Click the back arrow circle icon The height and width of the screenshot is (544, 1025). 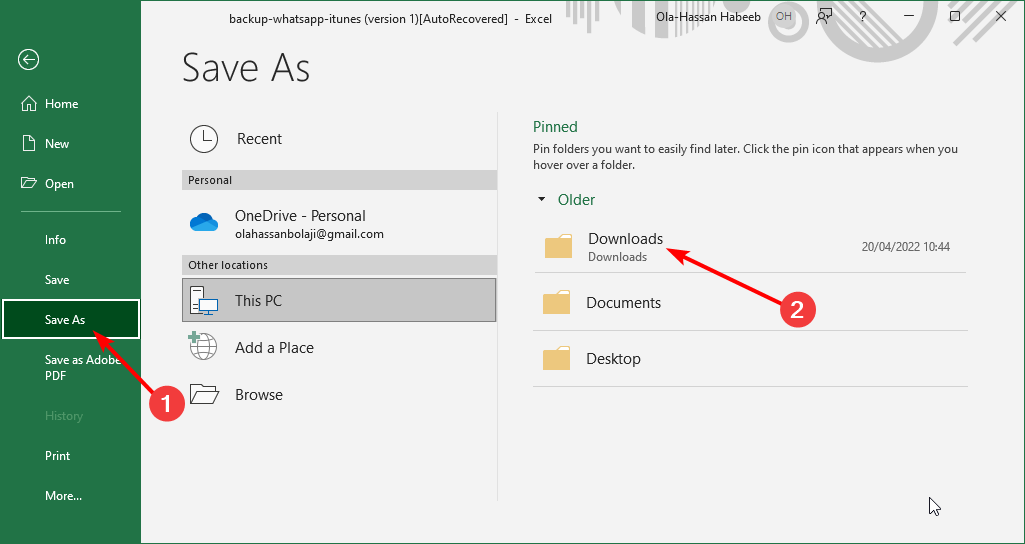[28, 60]
